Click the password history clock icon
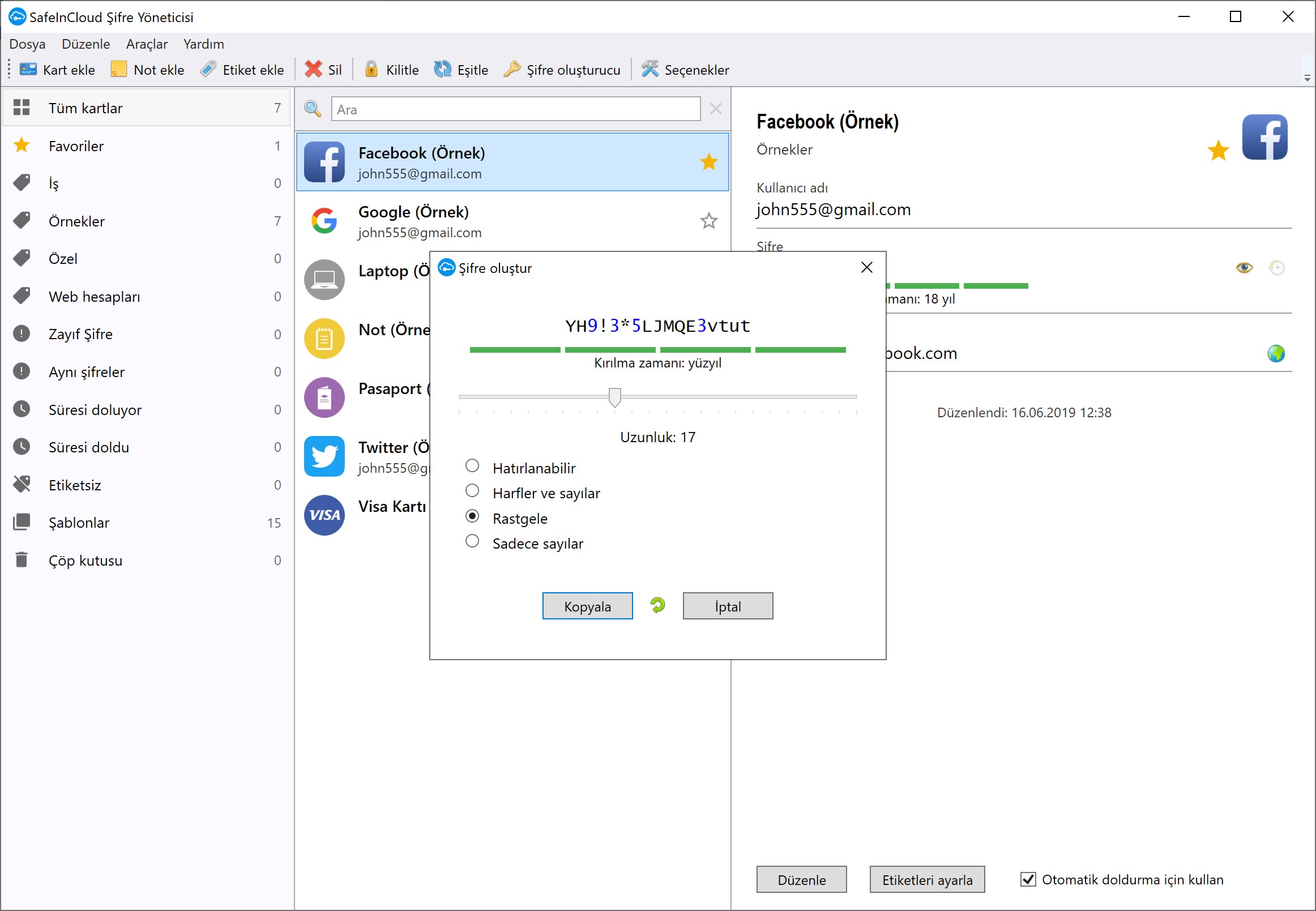This screenshot has height=911, width=1316. pos(1276,268)
